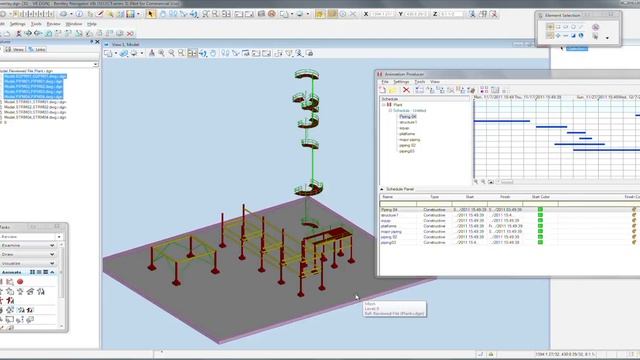
Task: Open Window menu in main window
Action: pos(74,24)
